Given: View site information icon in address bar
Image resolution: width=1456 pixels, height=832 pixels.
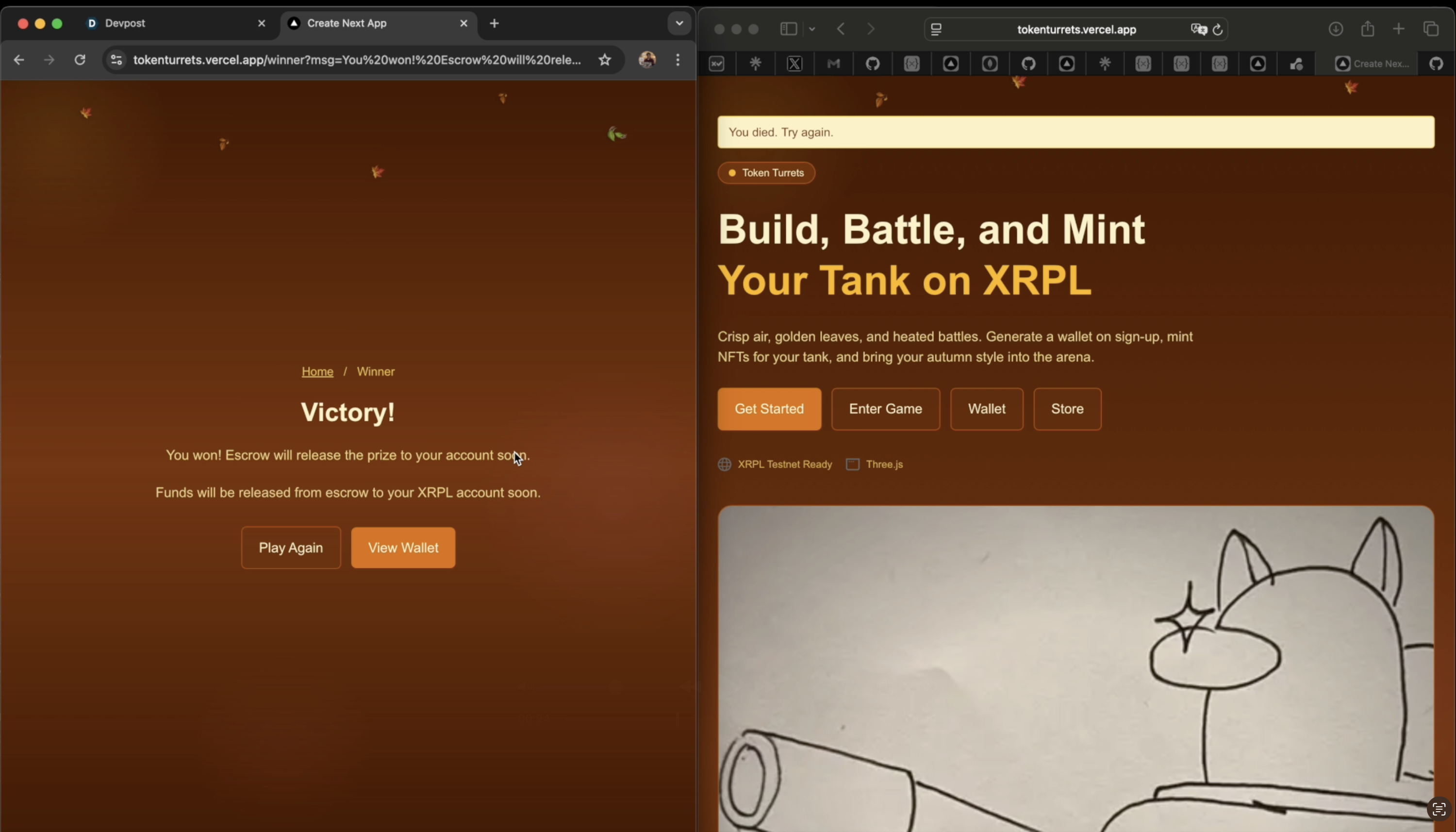Looking at the screenshot, I should [x=116, y=59].
